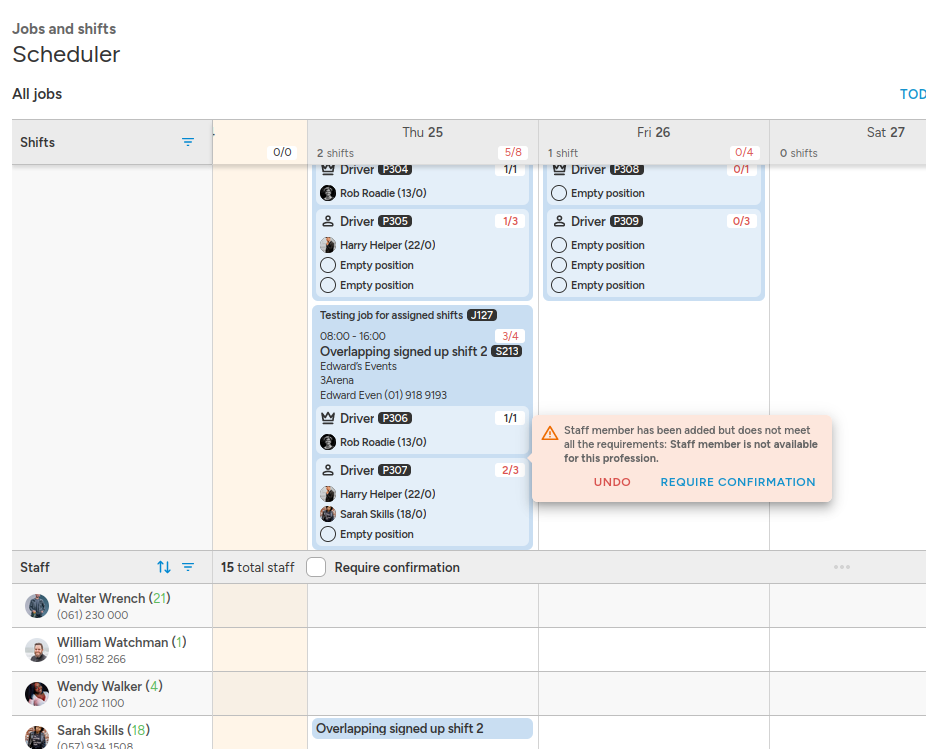Open the Fri 26 day header
Screen dimensions: 926x749
click(653, 132)
